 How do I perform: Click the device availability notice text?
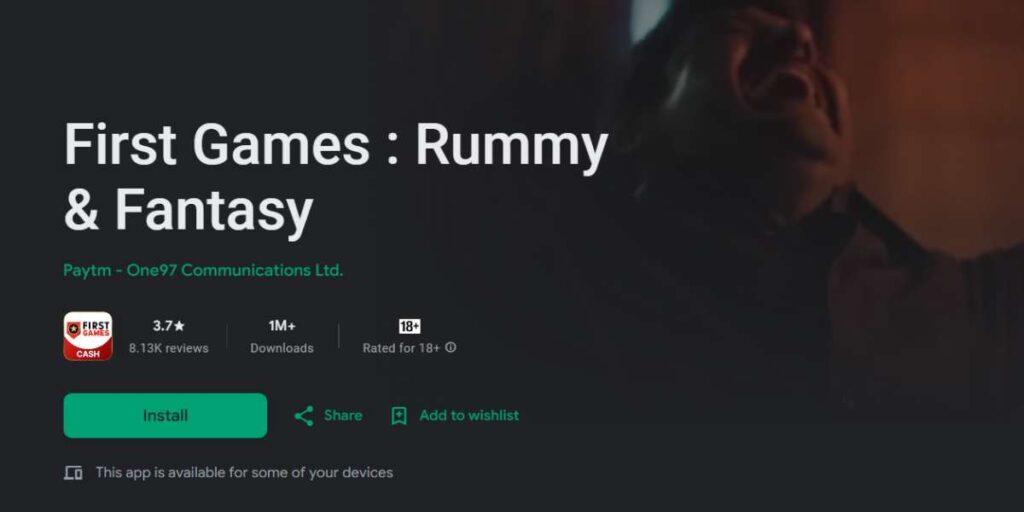(x=244, y=472)
